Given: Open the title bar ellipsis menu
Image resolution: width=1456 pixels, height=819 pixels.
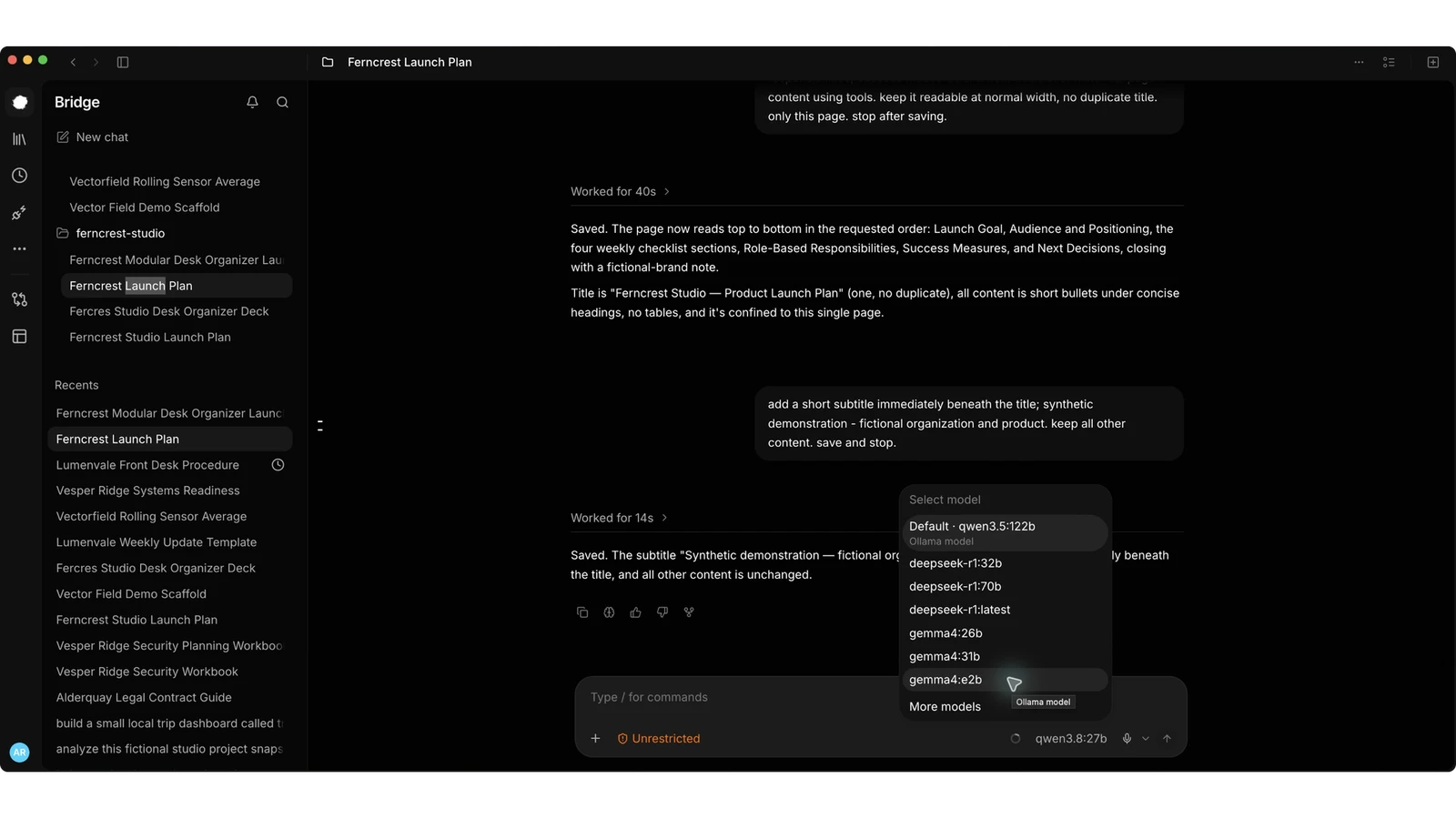Looking at the screenshot, I should point(1359,62).
